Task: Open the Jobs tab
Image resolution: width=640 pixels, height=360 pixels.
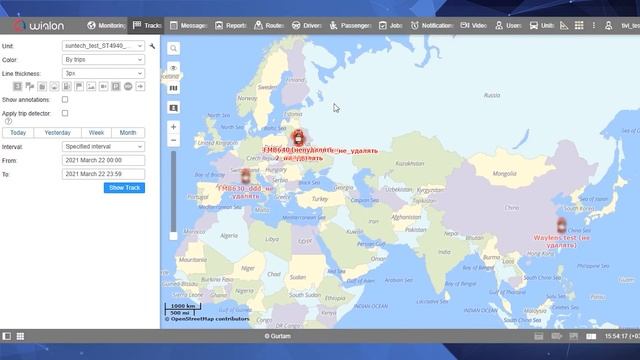Action: (x=390, y=25)
